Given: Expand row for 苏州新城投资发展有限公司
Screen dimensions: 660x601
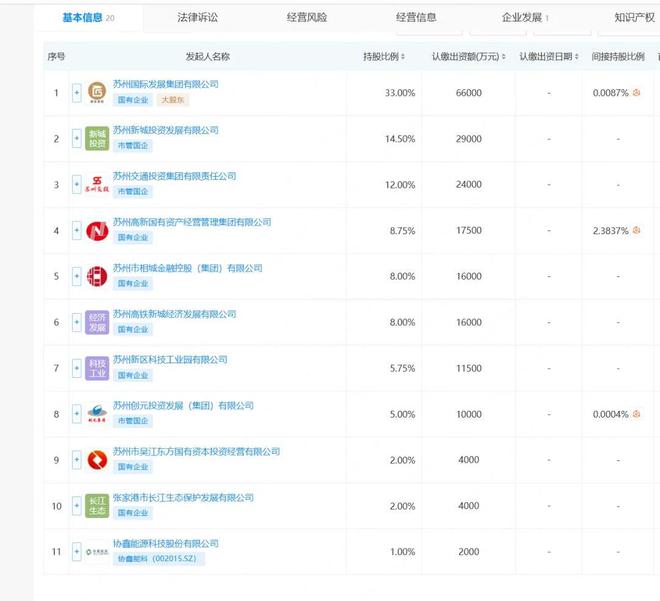Looking at the screenshot, I should coord(77,138).
